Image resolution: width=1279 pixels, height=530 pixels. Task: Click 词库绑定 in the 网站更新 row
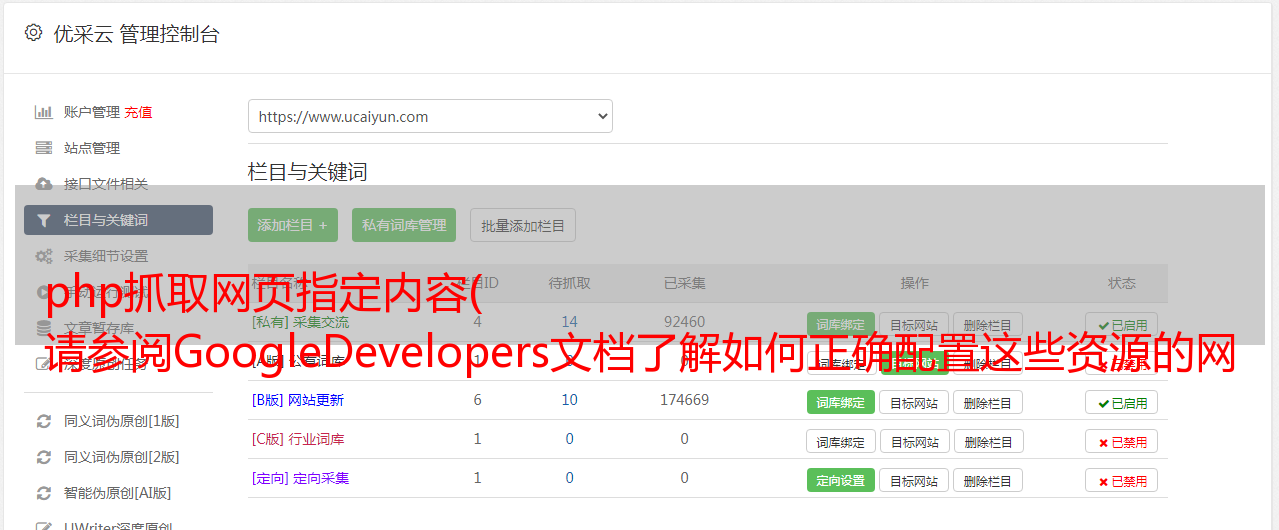[x=841, y=402]
